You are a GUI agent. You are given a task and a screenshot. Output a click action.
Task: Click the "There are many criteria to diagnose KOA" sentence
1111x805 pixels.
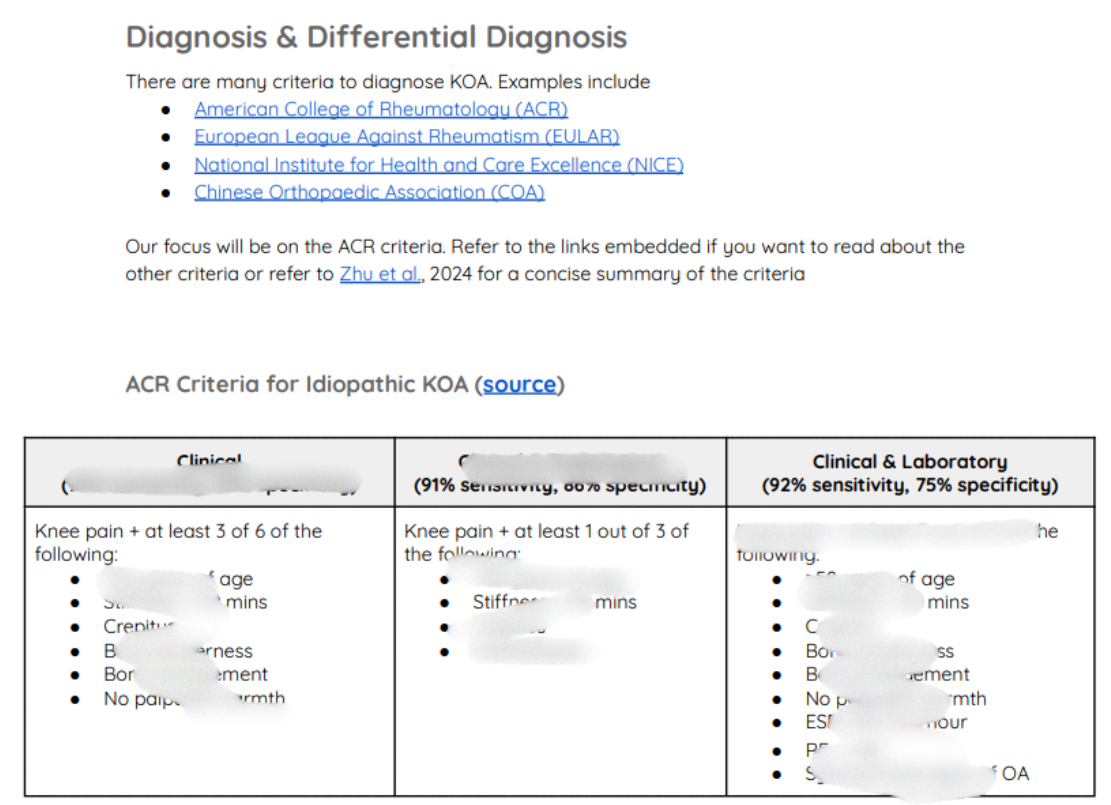click(x=387, y=82)
